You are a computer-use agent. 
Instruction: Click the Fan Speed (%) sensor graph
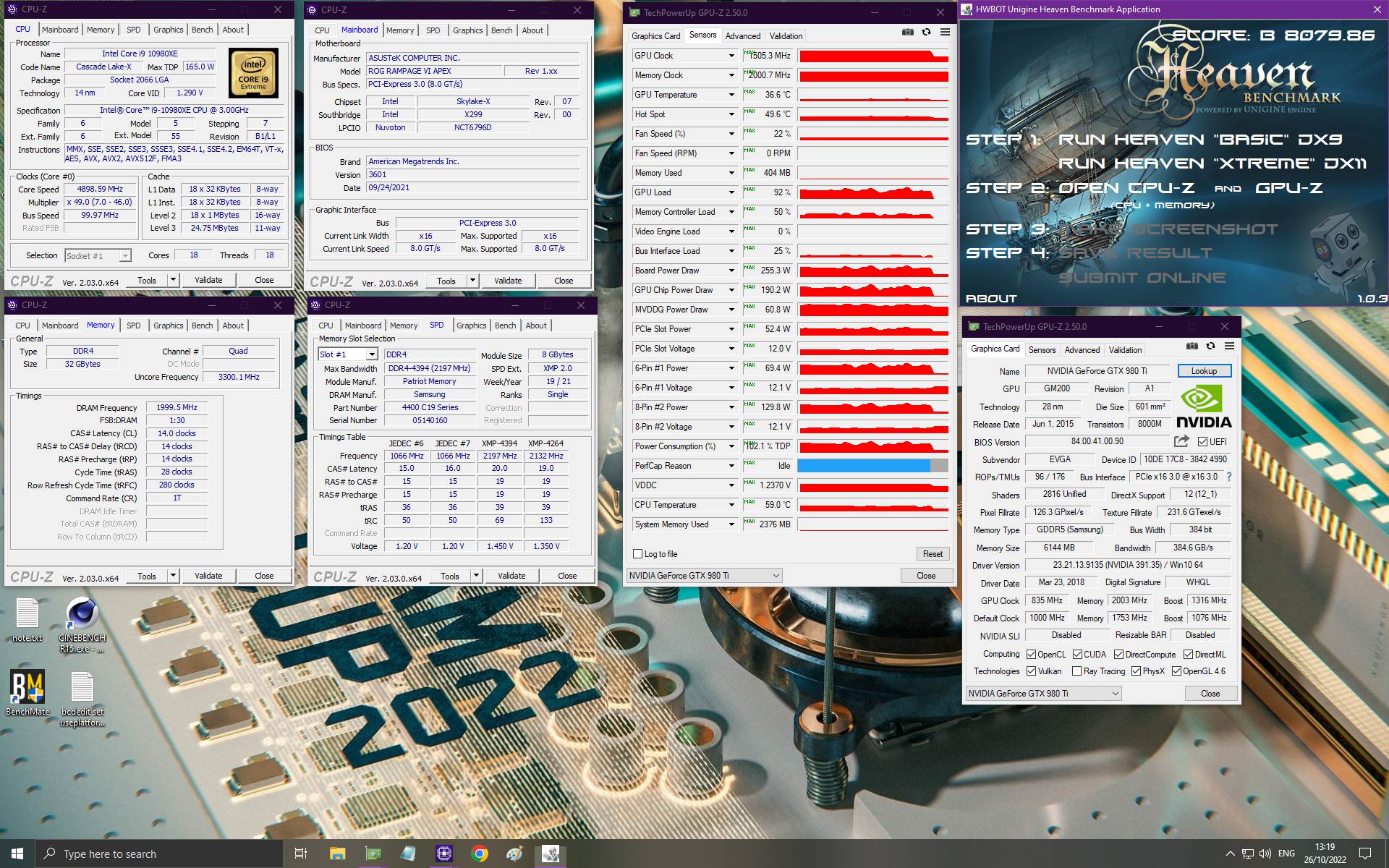(x=872, y=134)
